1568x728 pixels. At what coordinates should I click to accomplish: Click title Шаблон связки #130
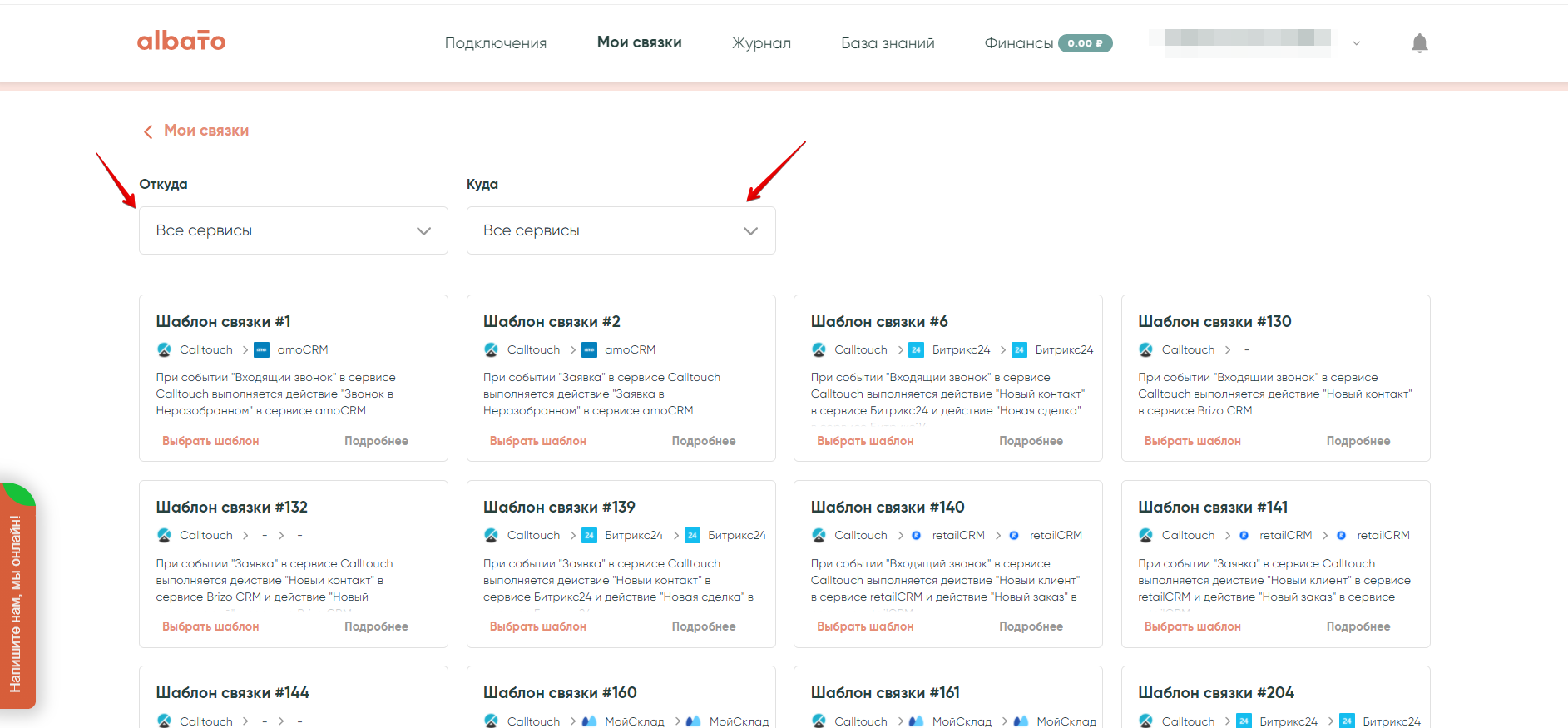(x=1214, y=321)
